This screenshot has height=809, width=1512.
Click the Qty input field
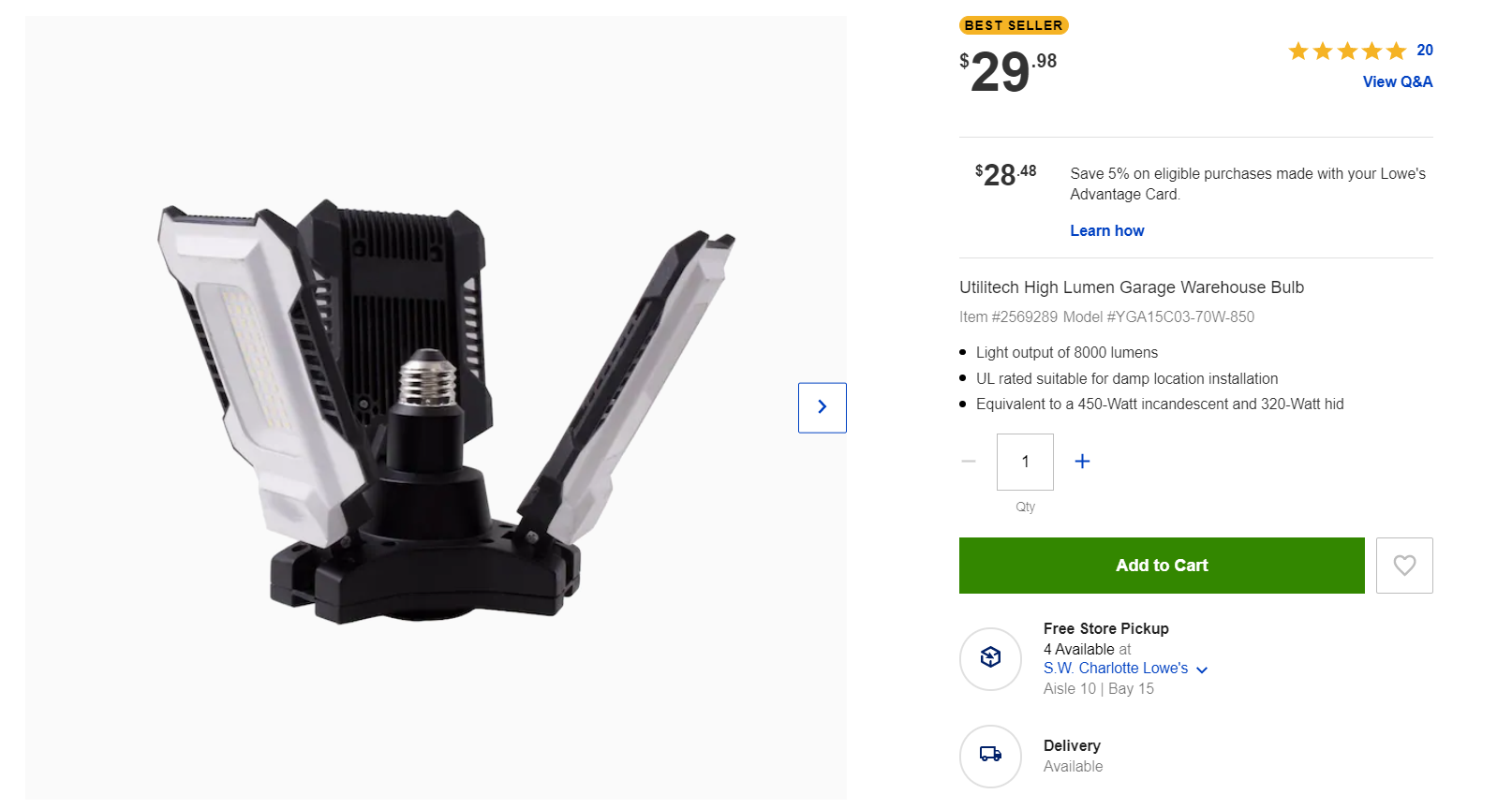coord(1025,462)
